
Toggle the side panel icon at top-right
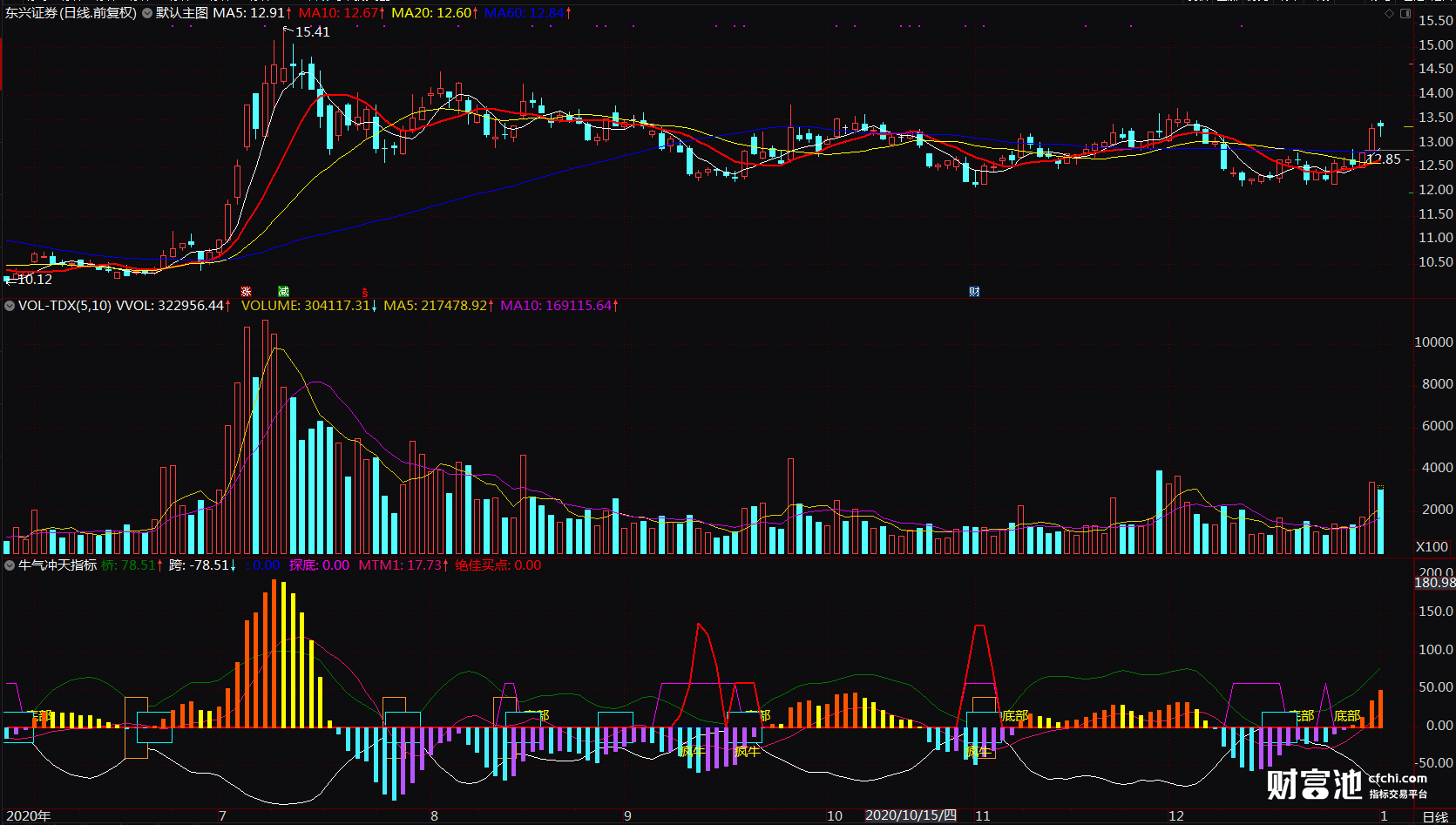point(1405,13)
